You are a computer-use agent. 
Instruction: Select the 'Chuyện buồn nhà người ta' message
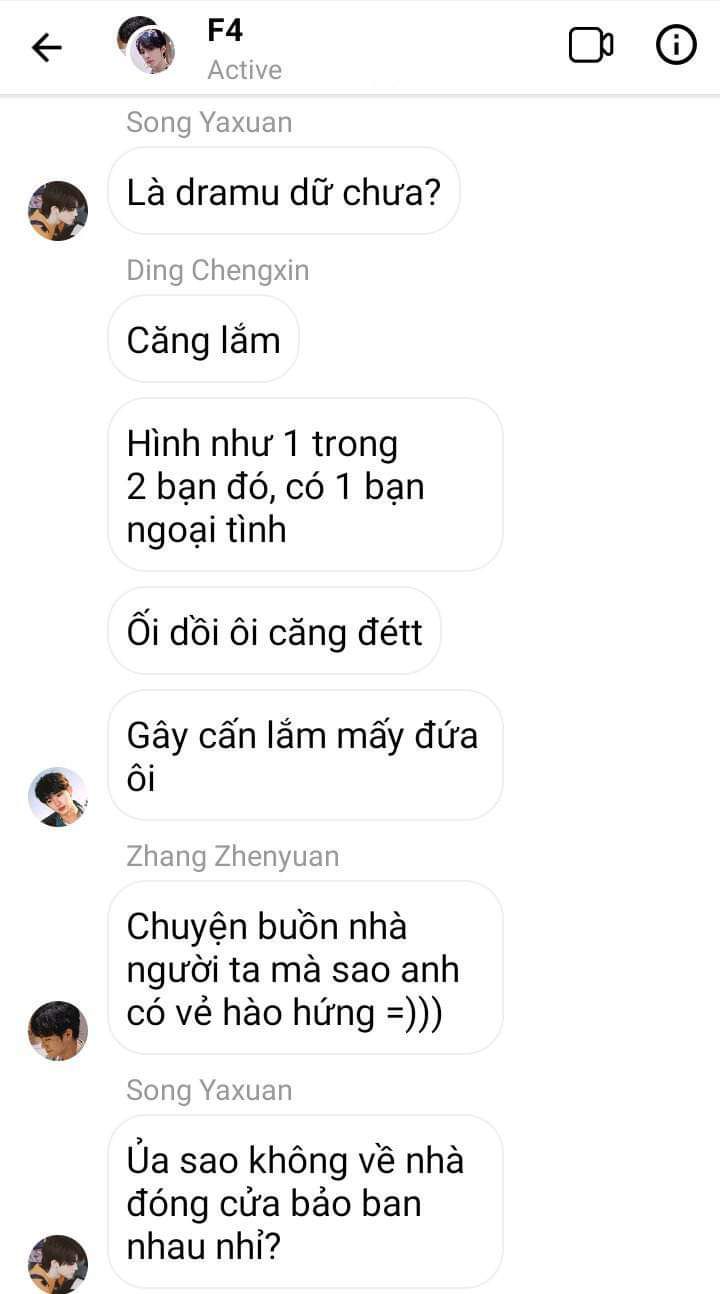pos(305,968)
